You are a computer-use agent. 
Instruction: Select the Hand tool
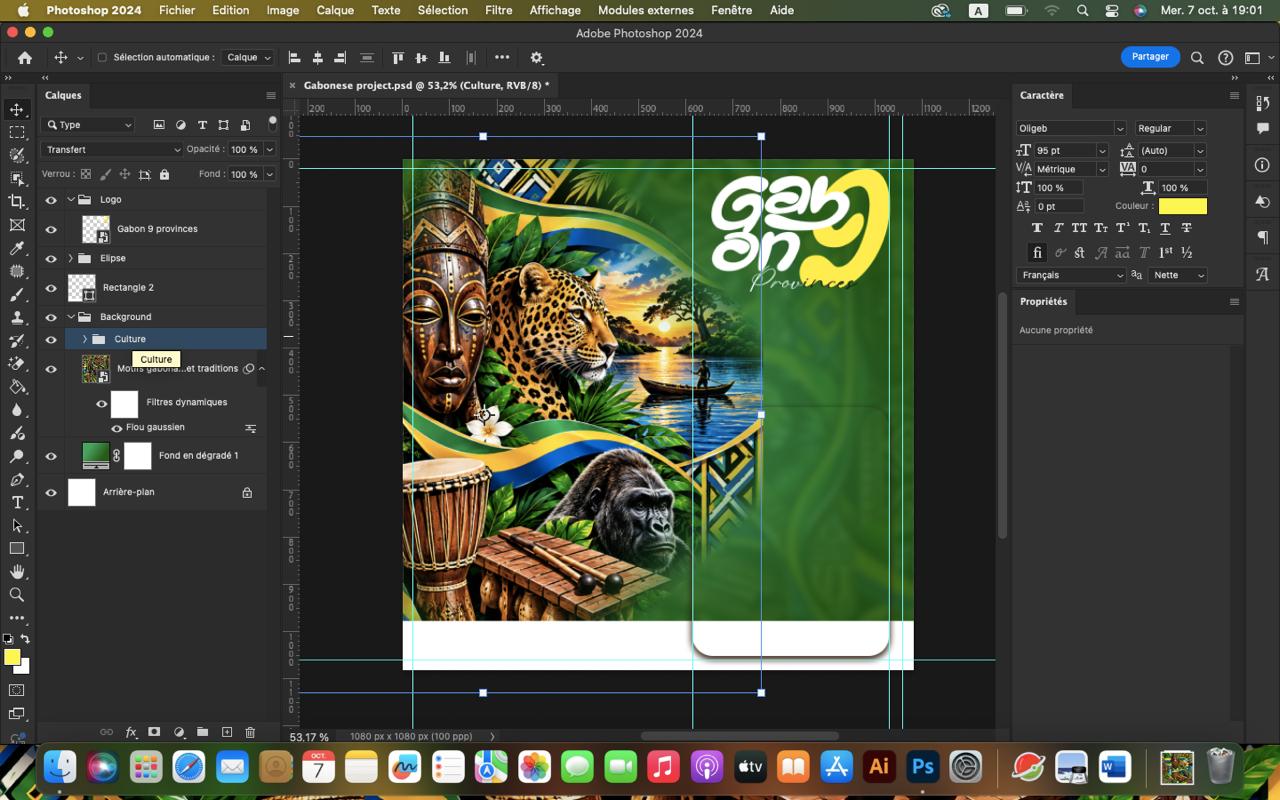(17, 572)
